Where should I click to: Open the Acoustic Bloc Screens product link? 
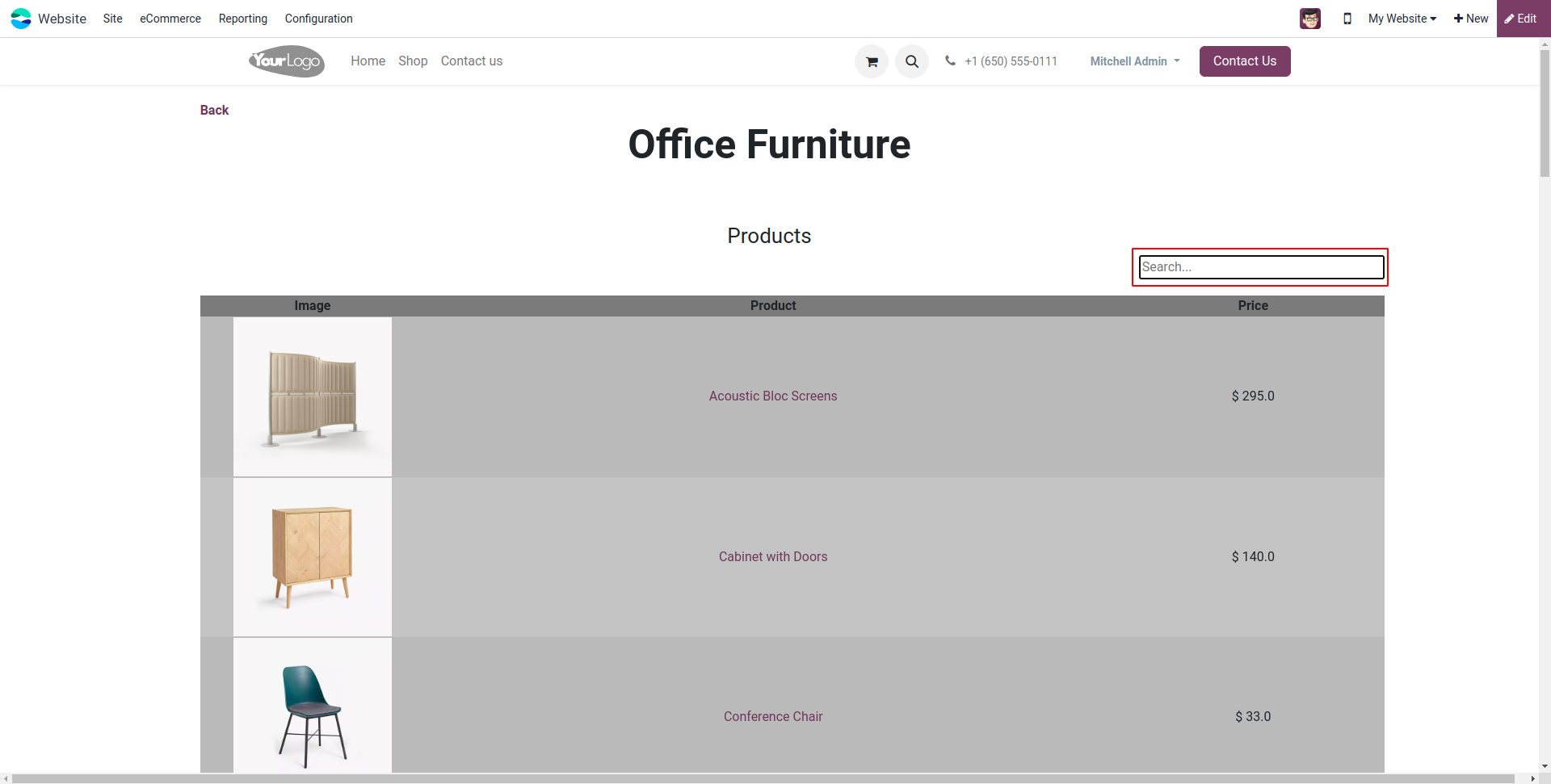coord(773,396)
